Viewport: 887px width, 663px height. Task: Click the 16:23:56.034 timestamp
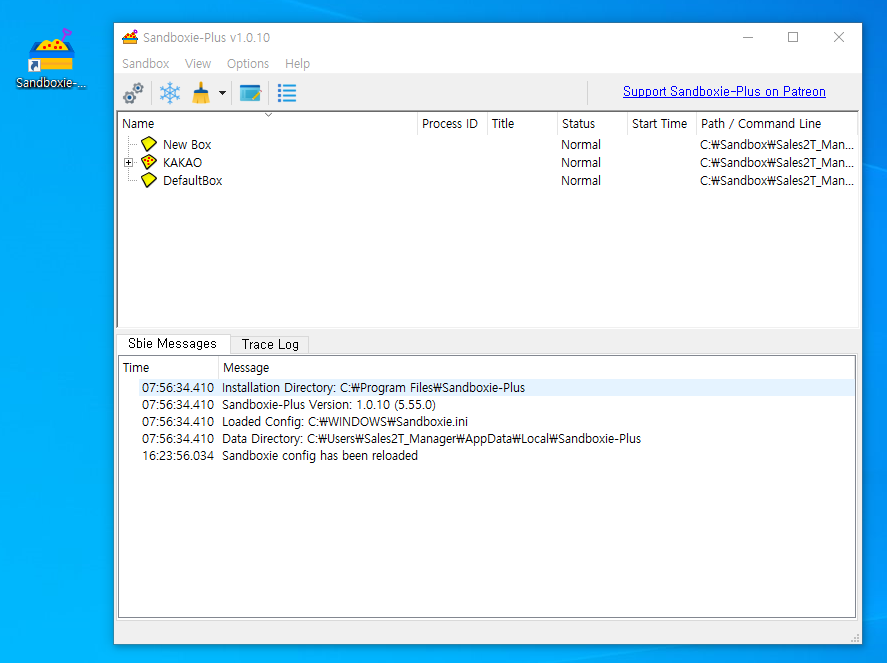click(178, 455)
